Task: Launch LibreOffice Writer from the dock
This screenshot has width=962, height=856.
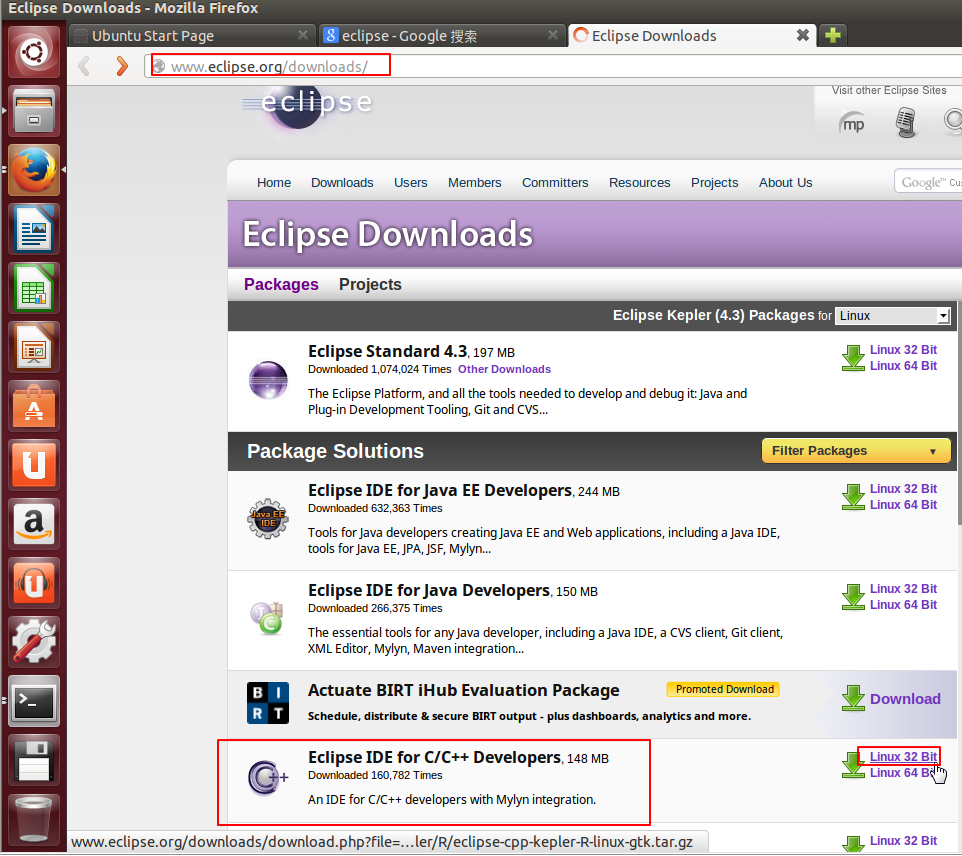Action: click(34, 229)
